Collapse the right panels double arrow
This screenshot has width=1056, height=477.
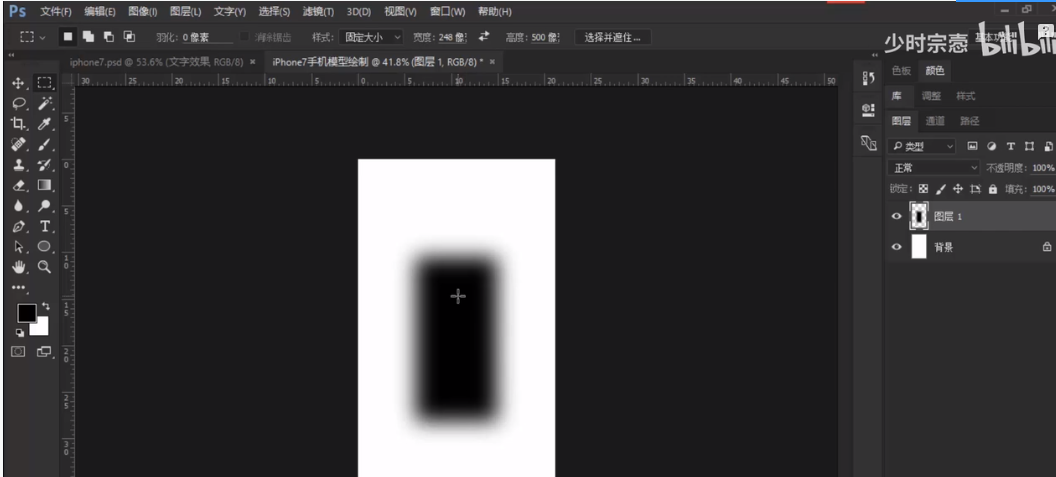coord(874,55)
